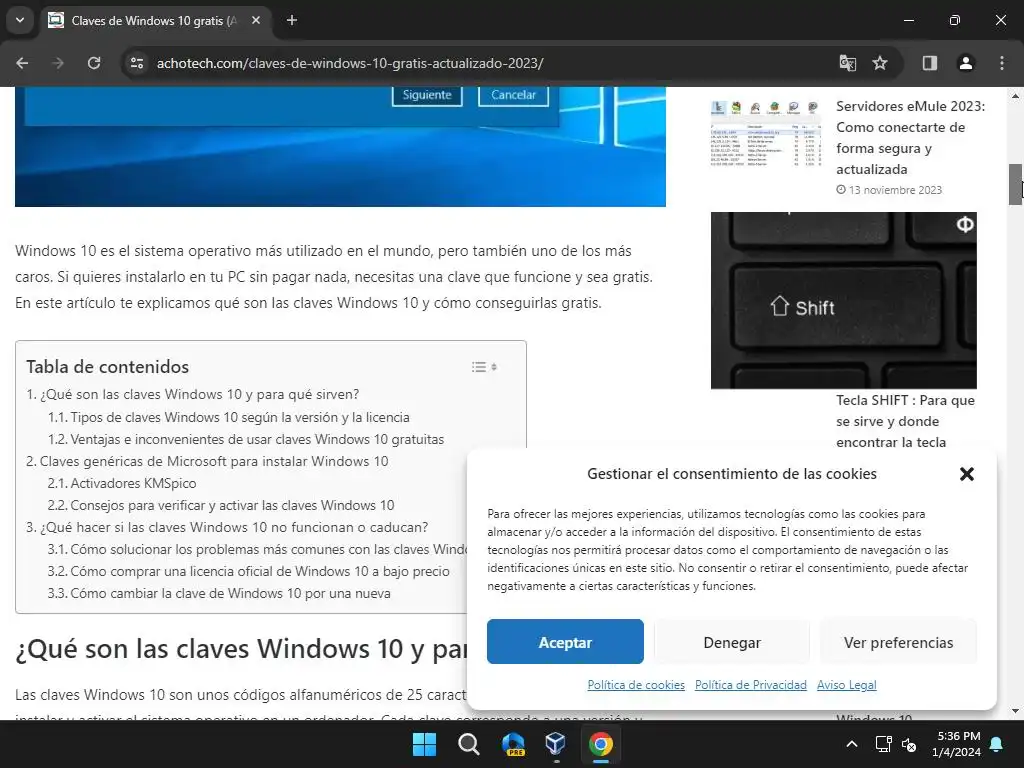Click the 13 noviembre 2023 date text
The image size is (1024, 768).
(895, 190)
